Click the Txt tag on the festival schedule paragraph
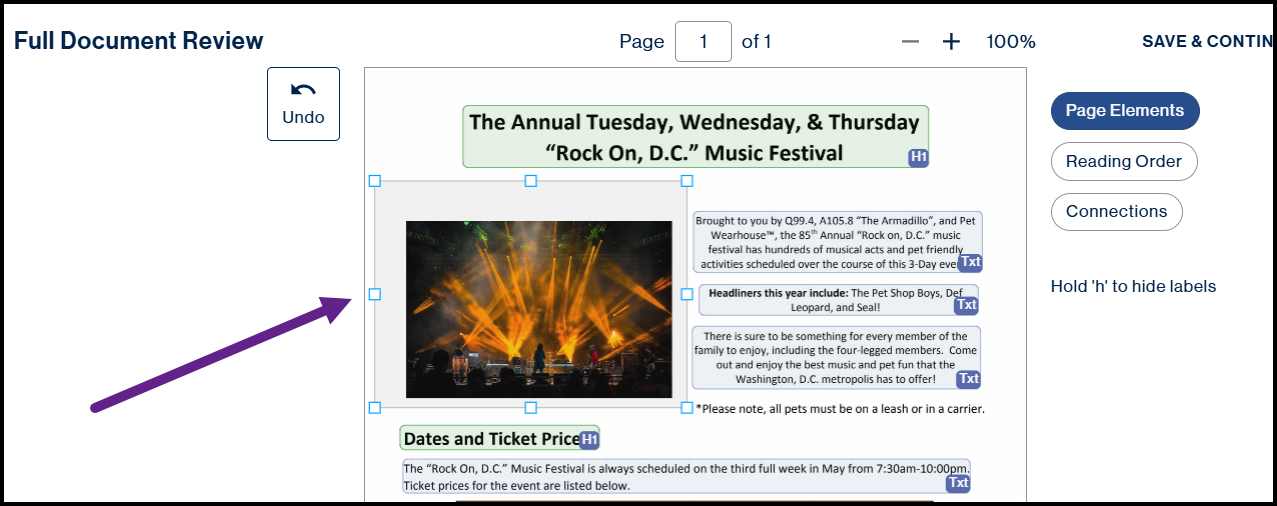 (x=958, y=484)
